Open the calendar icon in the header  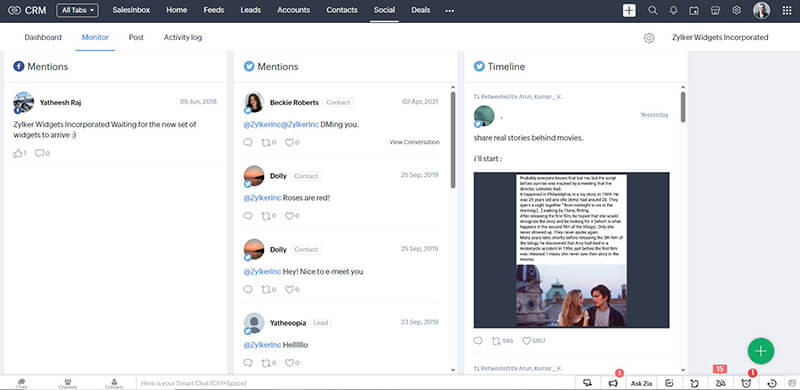694,10
